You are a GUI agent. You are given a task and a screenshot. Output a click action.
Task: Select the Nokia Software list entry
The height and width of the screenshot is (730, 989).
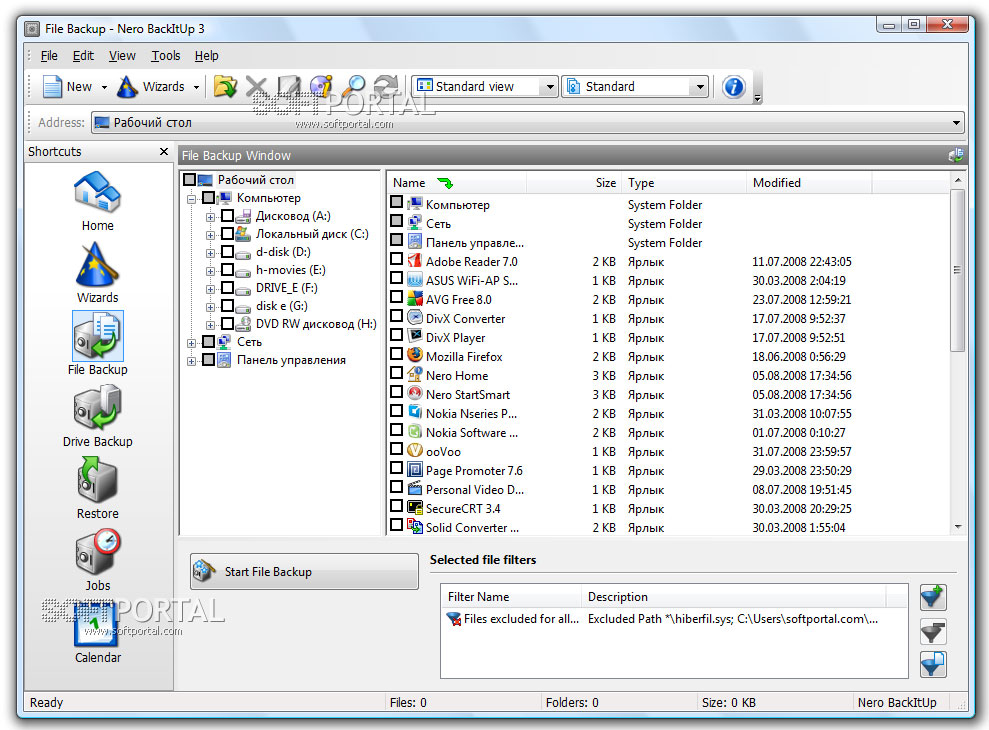[472, 433]
